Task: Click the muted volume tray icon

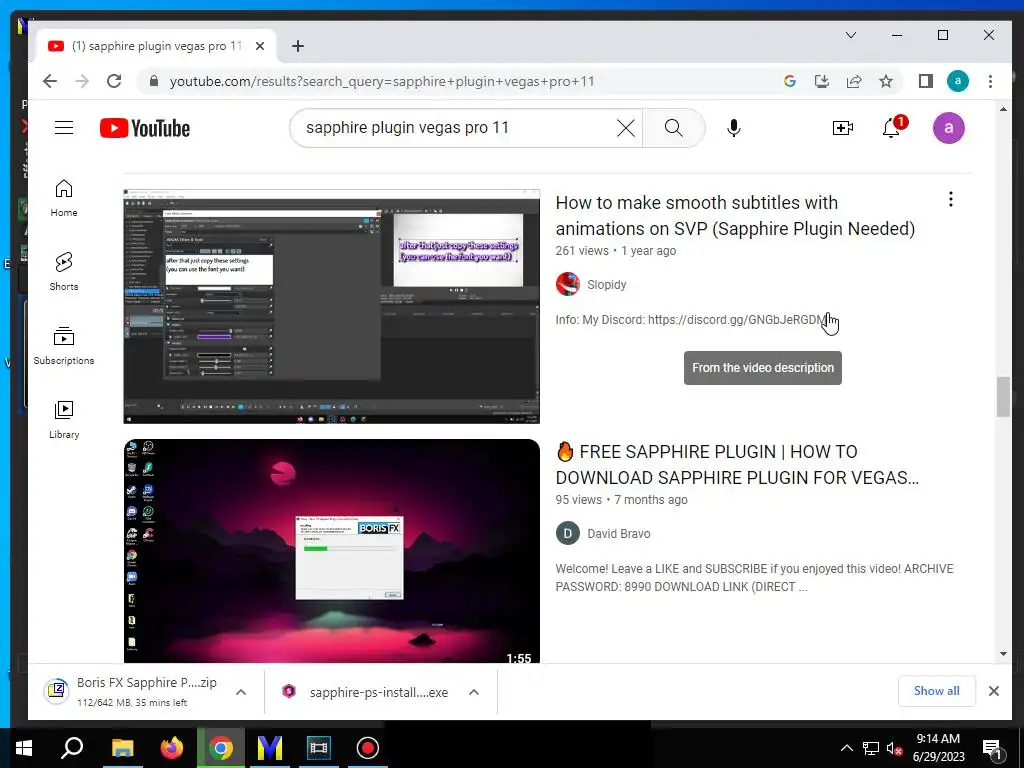Action: 894,749
